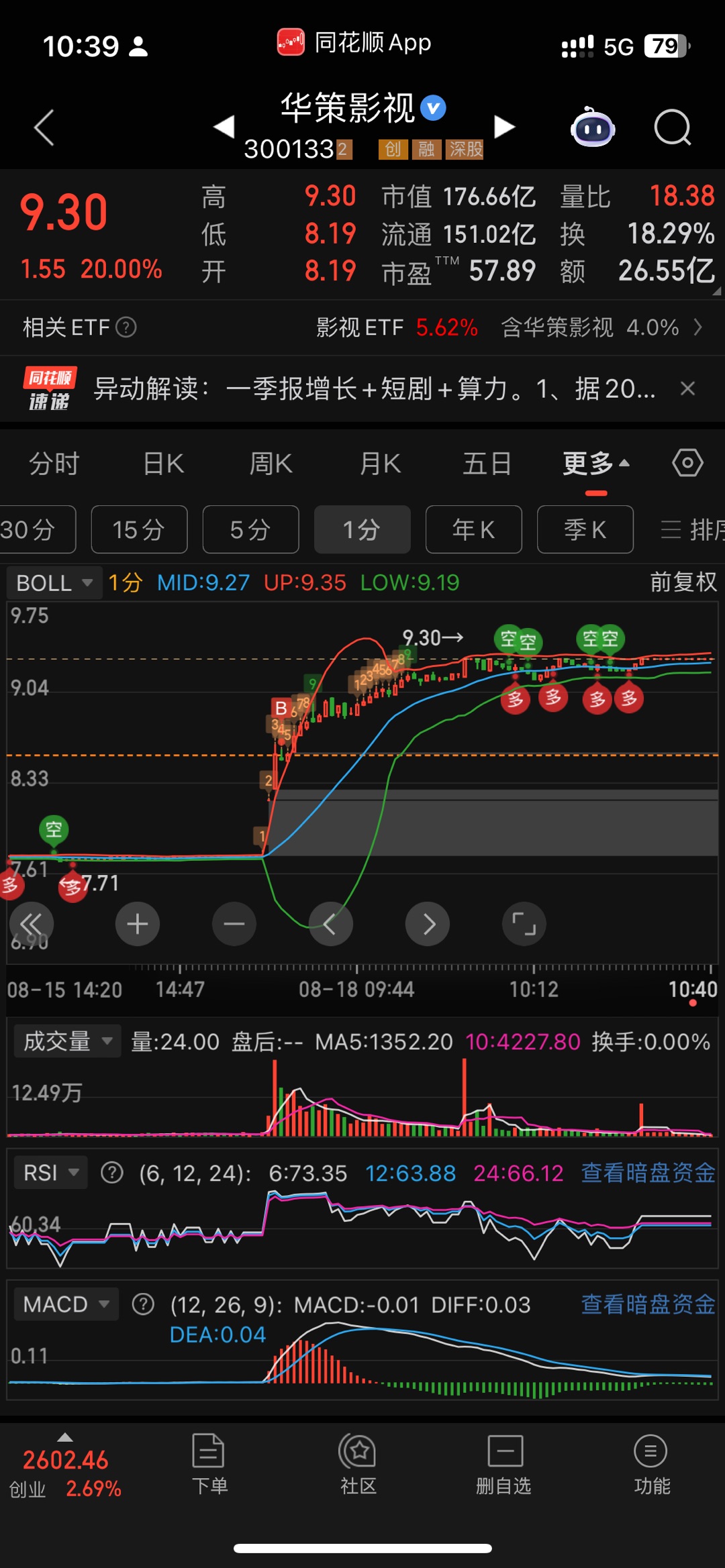The height and width of the screenshot is (1568, 725).
Task: Open 下单 order placement
Action: click(209, 1464)
